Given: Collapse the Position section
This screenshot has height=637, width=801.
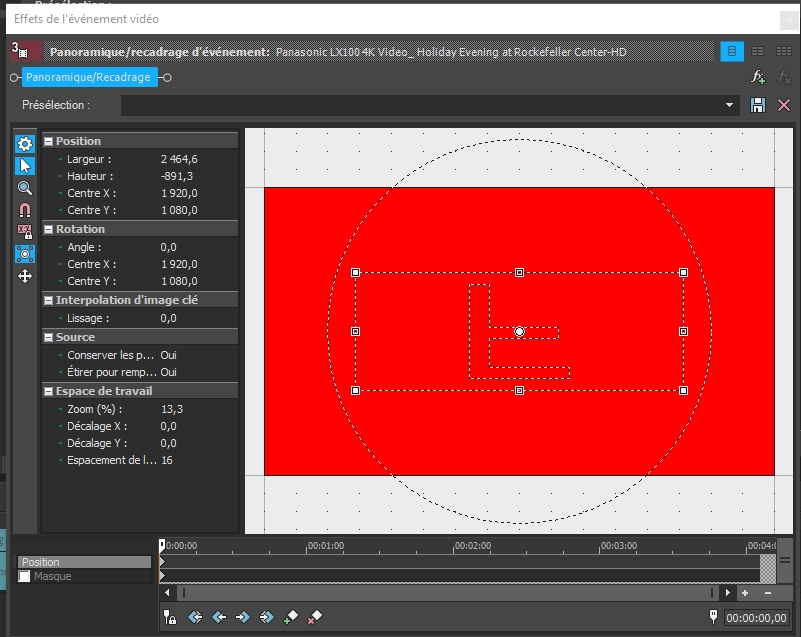Looking at the screenshot, I should pos(48,141).
